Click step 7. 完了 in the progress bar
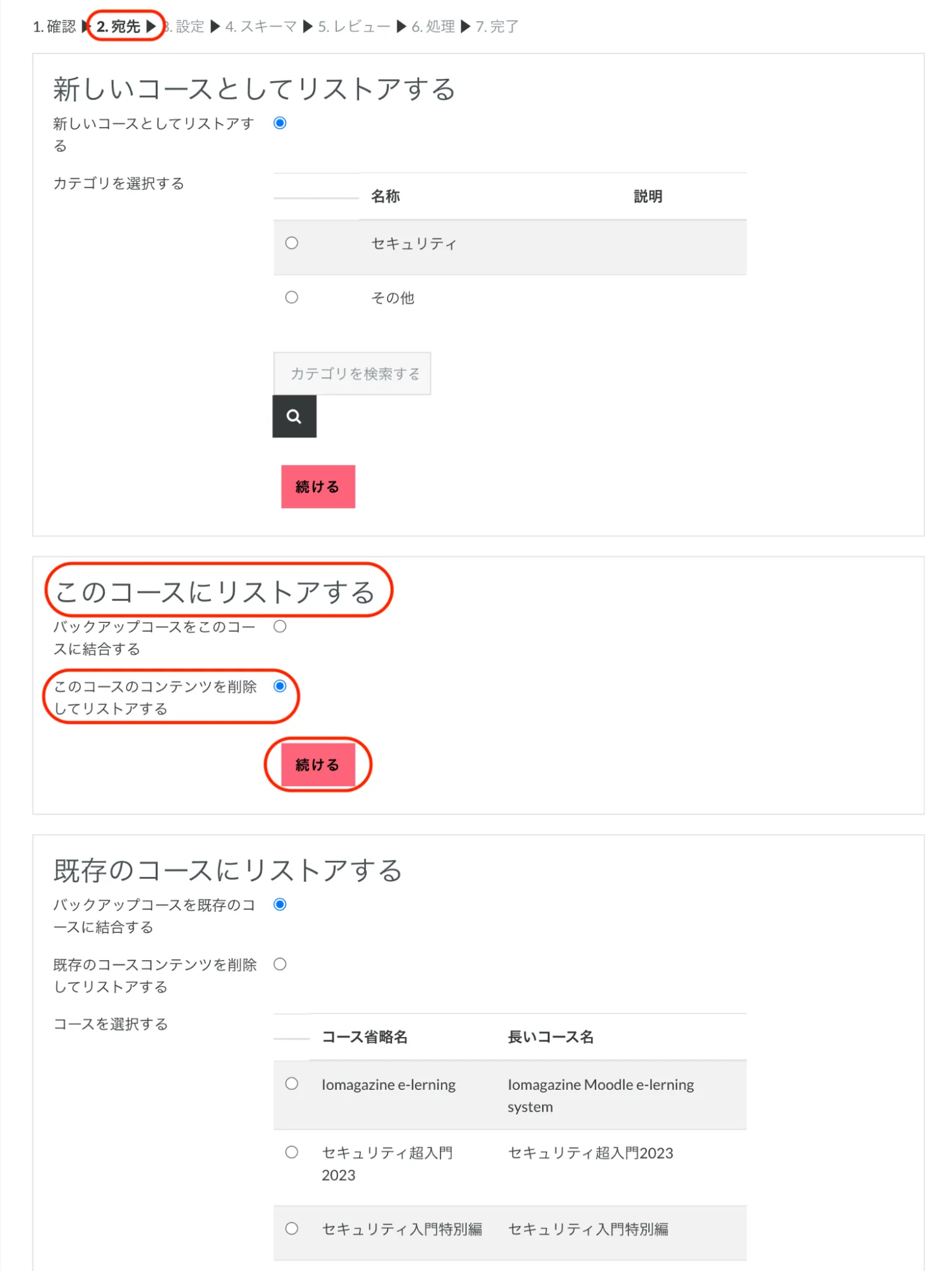Viewport: 952px width, 1271px height. 497,27
